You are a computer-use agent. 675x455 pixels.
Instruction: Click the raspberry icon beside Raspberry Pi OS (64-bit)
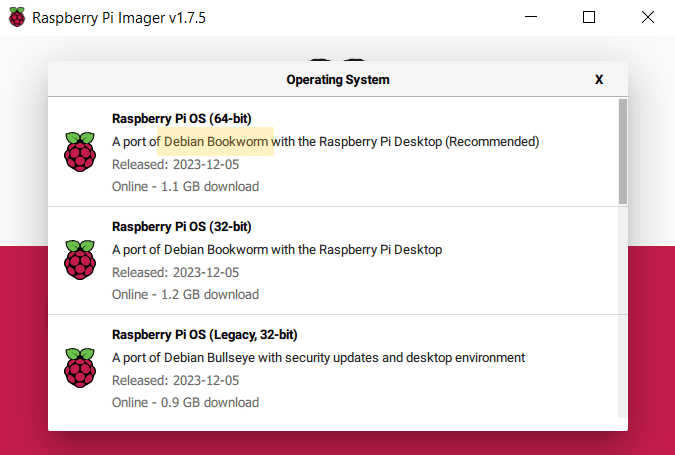(79, 152)
